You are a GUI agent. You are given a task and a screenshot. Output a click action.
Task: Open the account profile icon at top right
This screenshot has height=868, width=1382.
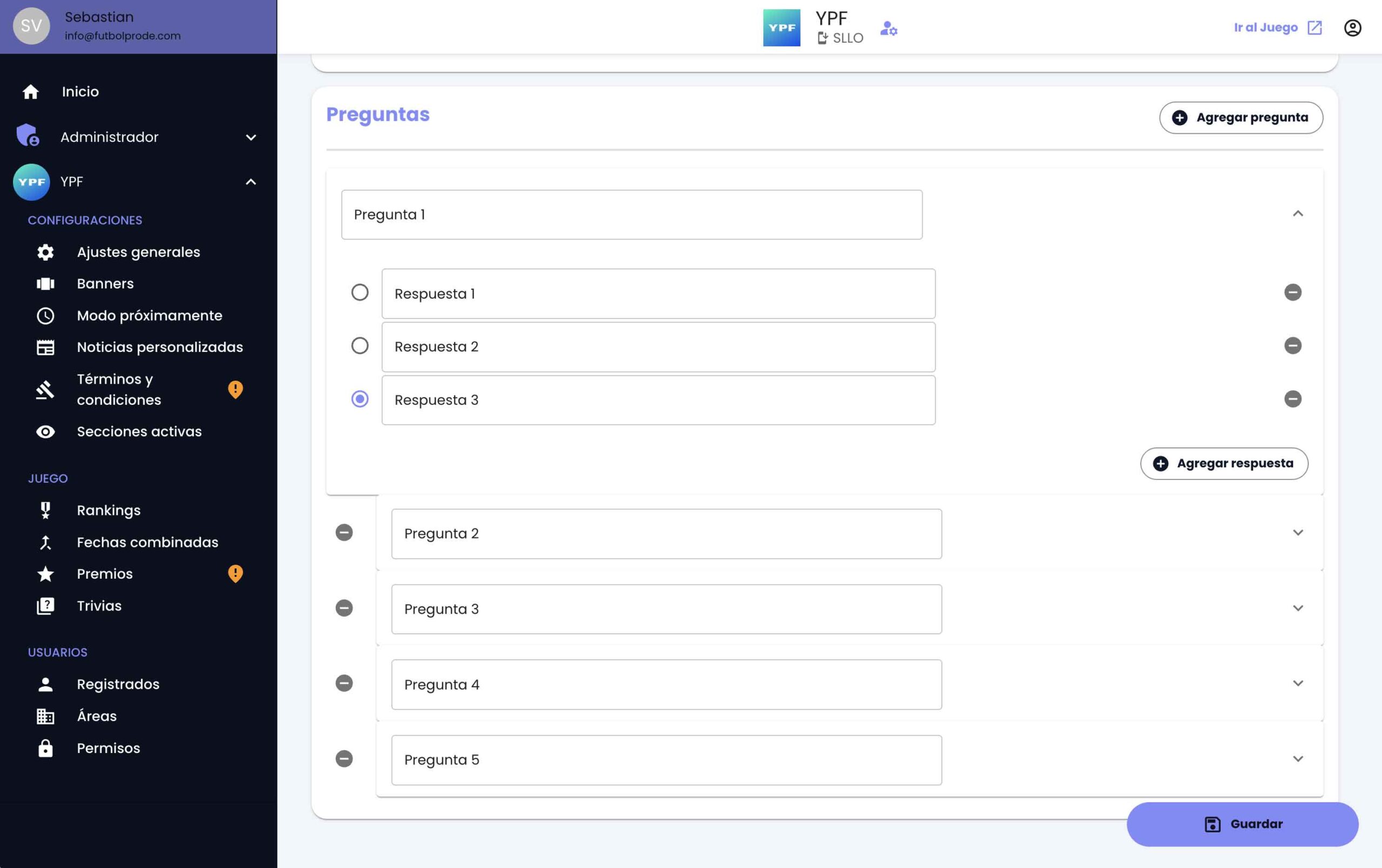click(1352, 28)
